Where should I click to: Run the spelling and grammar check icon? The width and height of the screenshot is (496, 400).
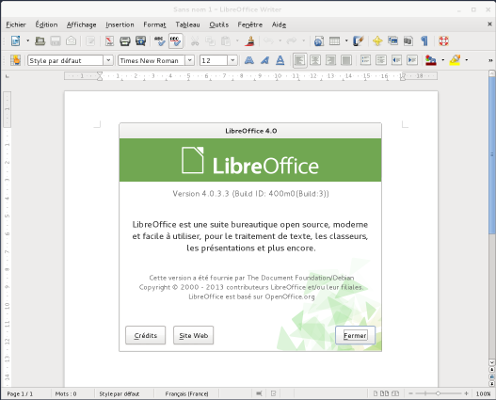point(160,41)
